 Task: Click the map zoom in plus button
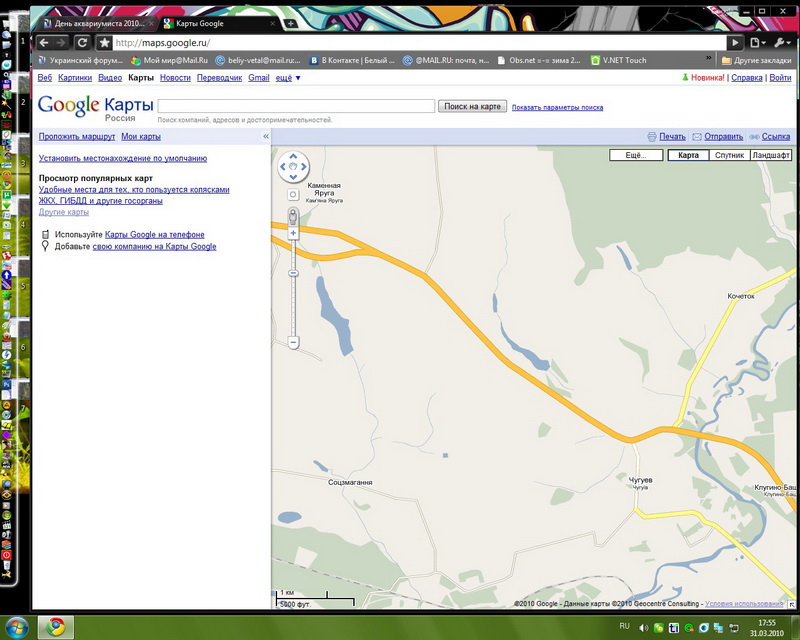[293, 233]
